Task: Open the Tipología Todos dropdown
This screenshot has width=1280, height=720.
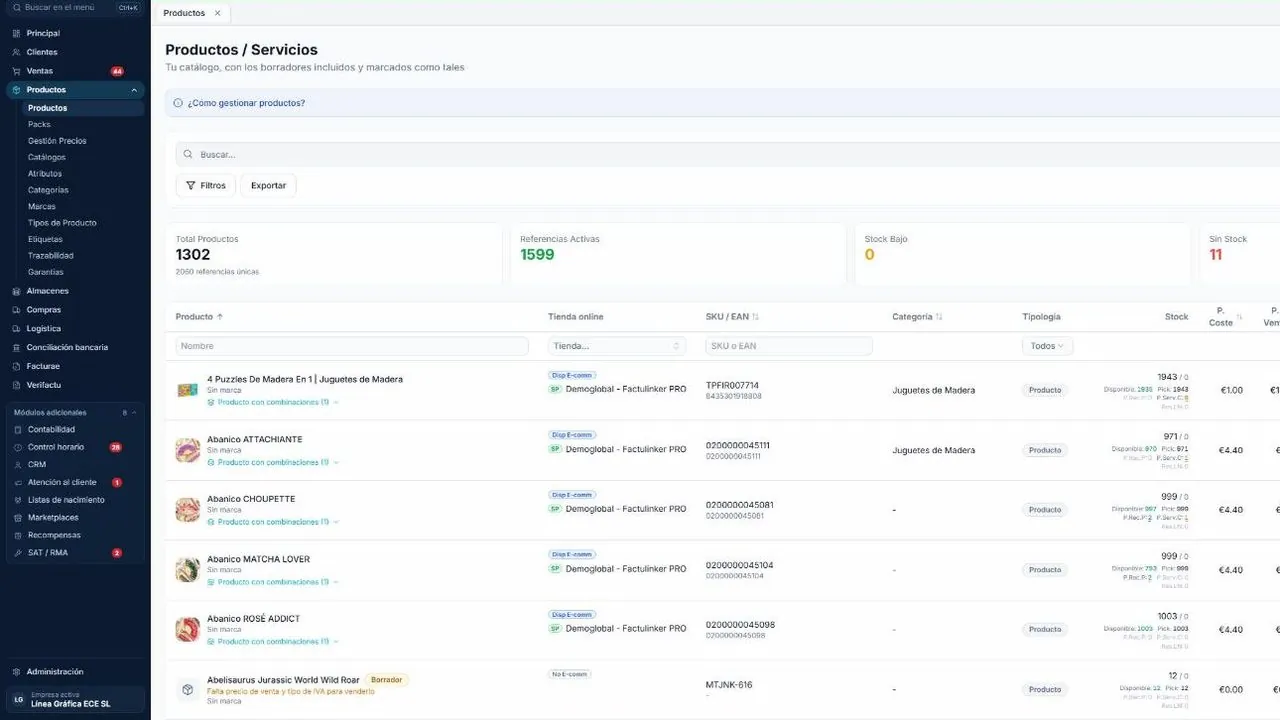Action: [1048, 346]
